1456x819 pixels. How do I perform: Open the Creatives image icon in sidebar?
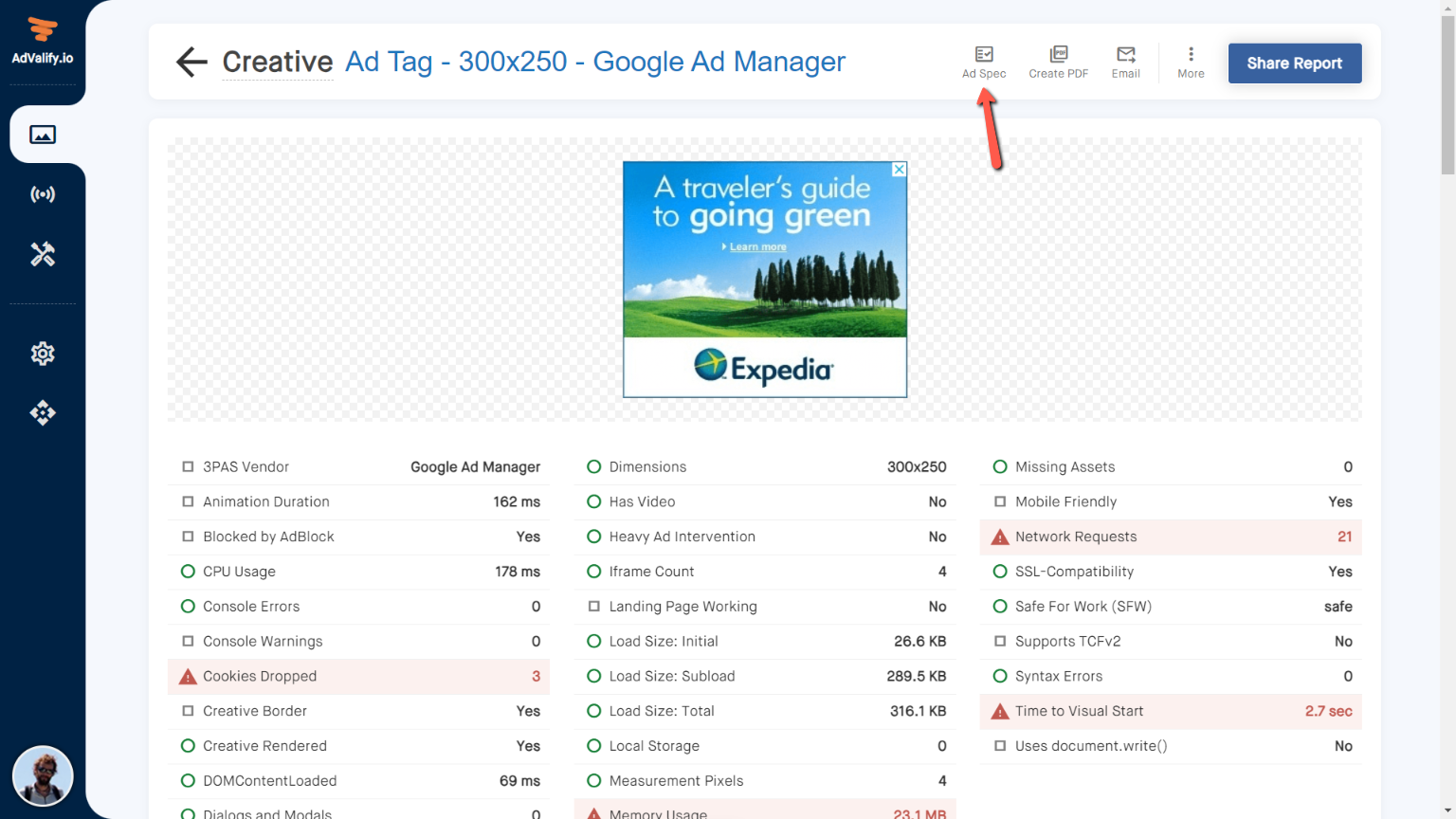click(x=43, y=135)
